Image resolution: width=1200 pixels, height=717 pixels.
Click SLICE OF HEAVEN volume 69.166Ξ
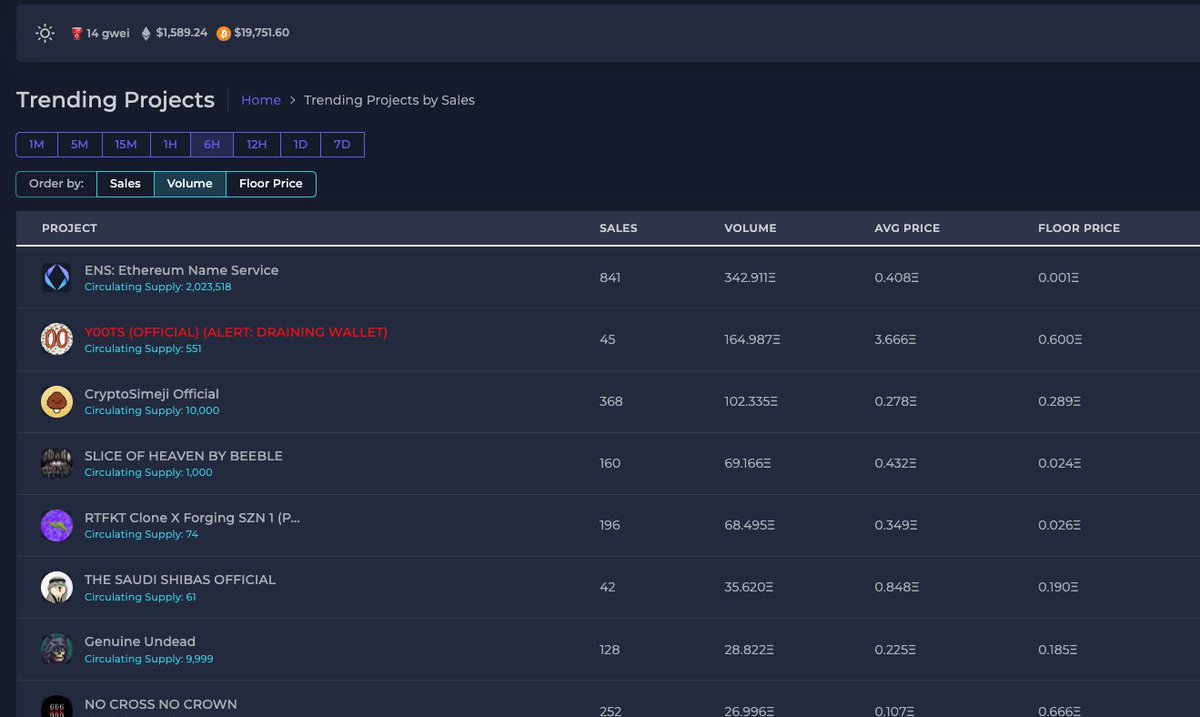coord(748,464)
